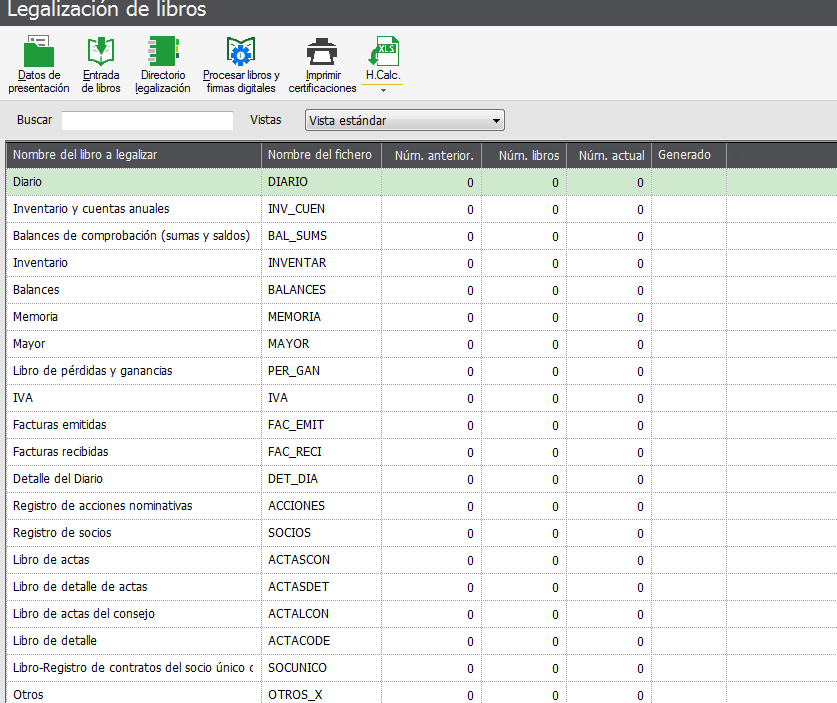Select Inventario y cuentas anuales row

coord(422,209)
